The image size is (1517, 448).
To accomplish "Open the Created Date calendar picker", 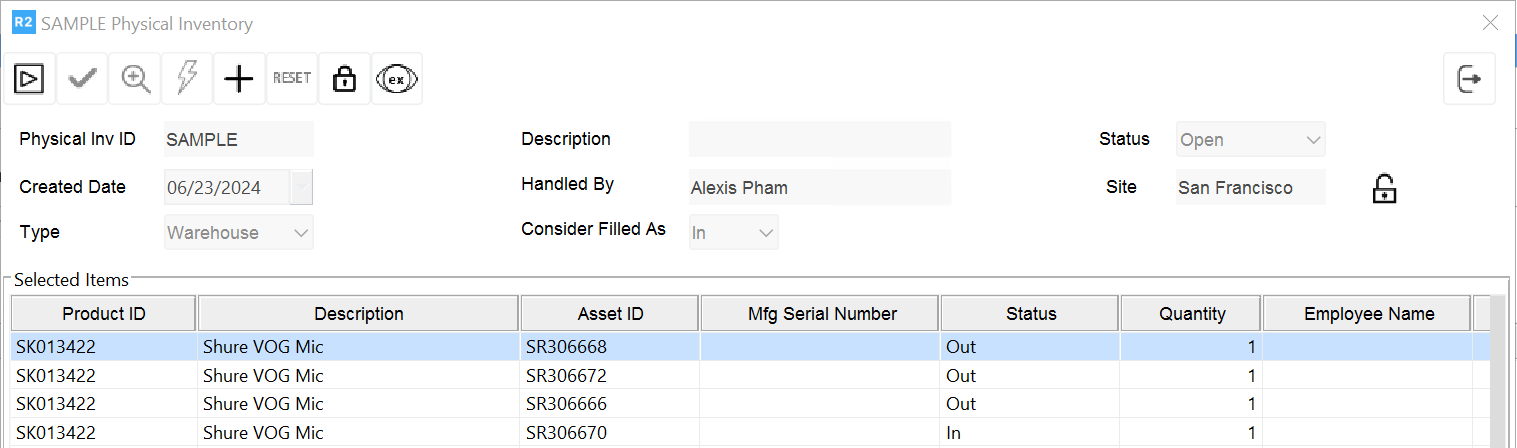I will (302, 187).
